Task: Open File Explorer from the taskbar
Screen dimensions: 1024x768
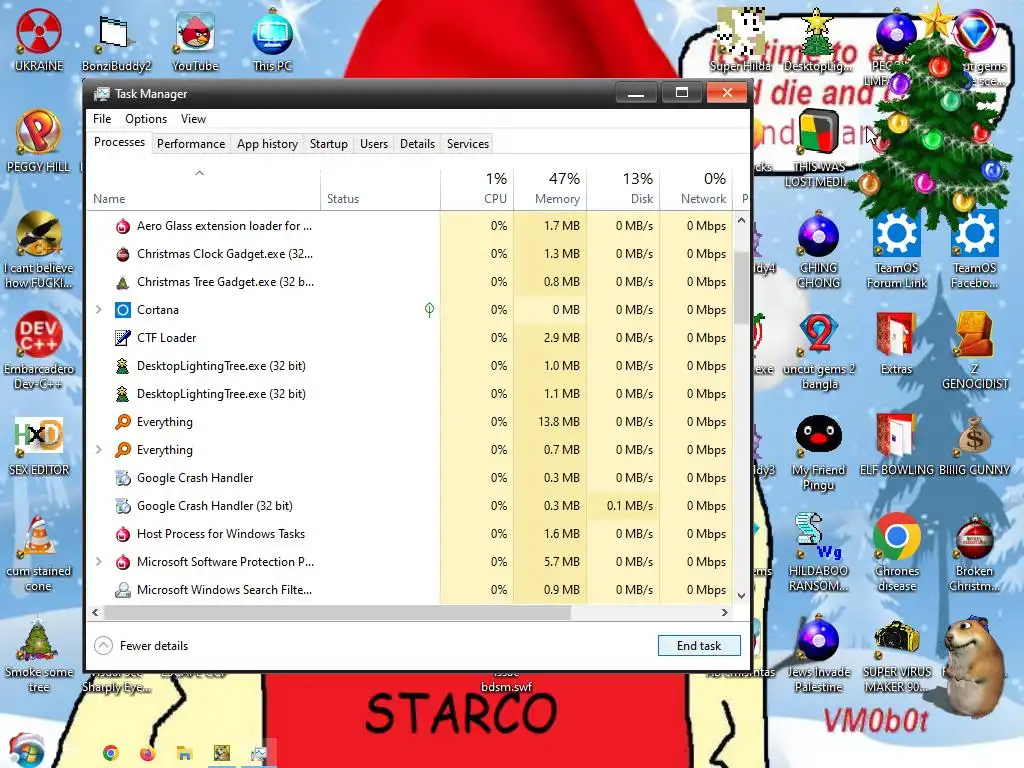Action: (x=185, y=753)
